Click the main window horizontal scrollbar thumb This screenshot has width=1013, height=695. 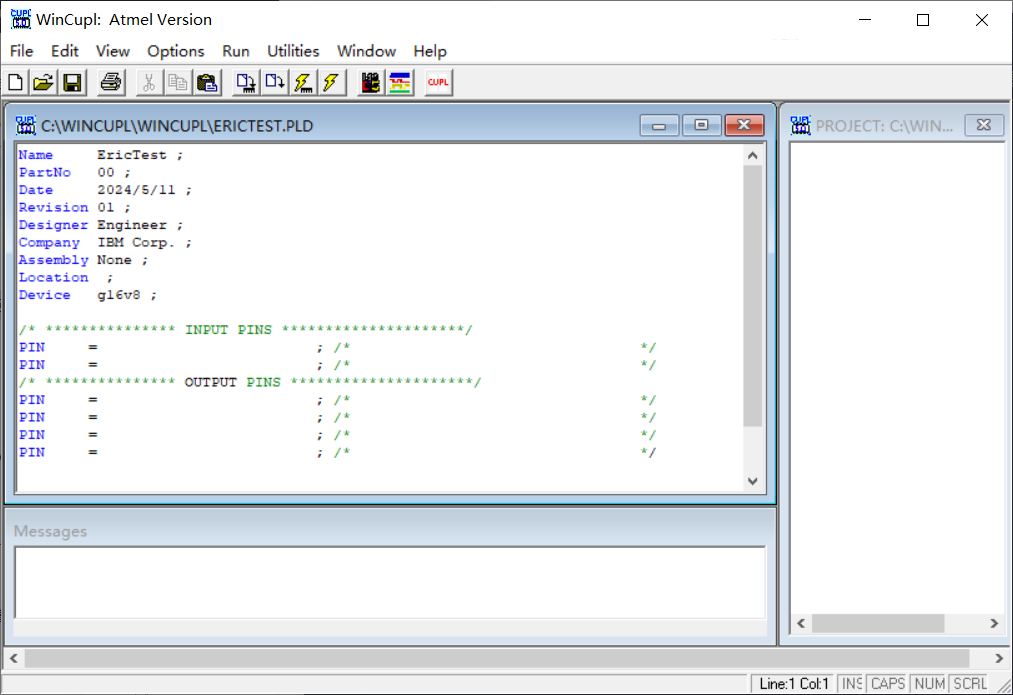point(497,658)
